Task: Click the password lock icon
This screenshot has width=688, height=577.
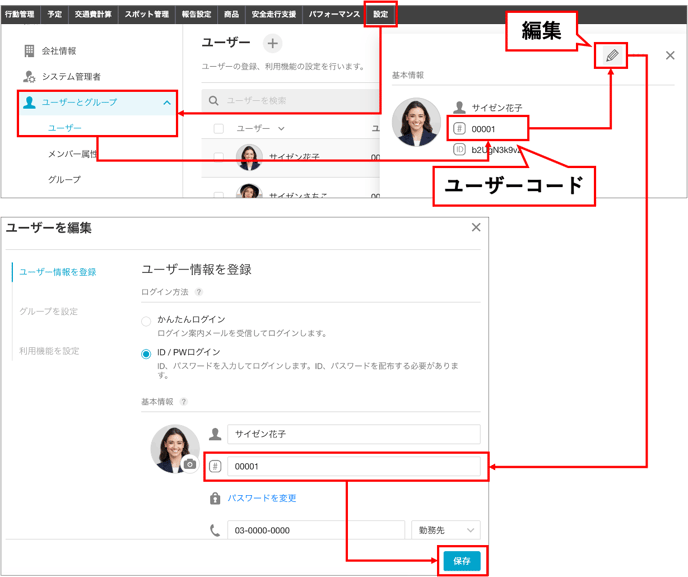Action: (215, 498)
